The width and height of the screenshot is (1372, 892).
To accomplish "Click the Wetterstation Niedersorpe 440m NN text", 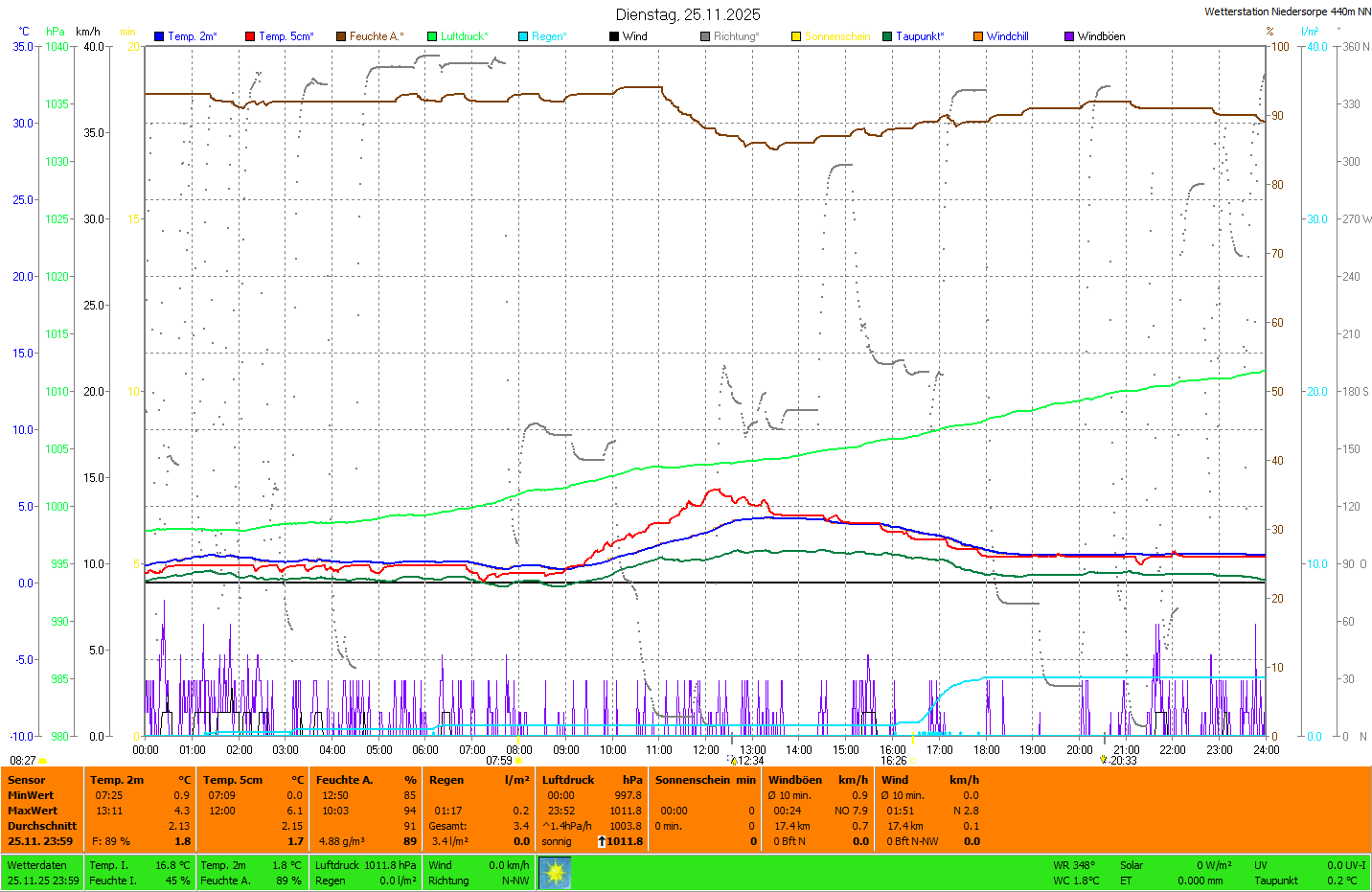I will pos(1287,11).
